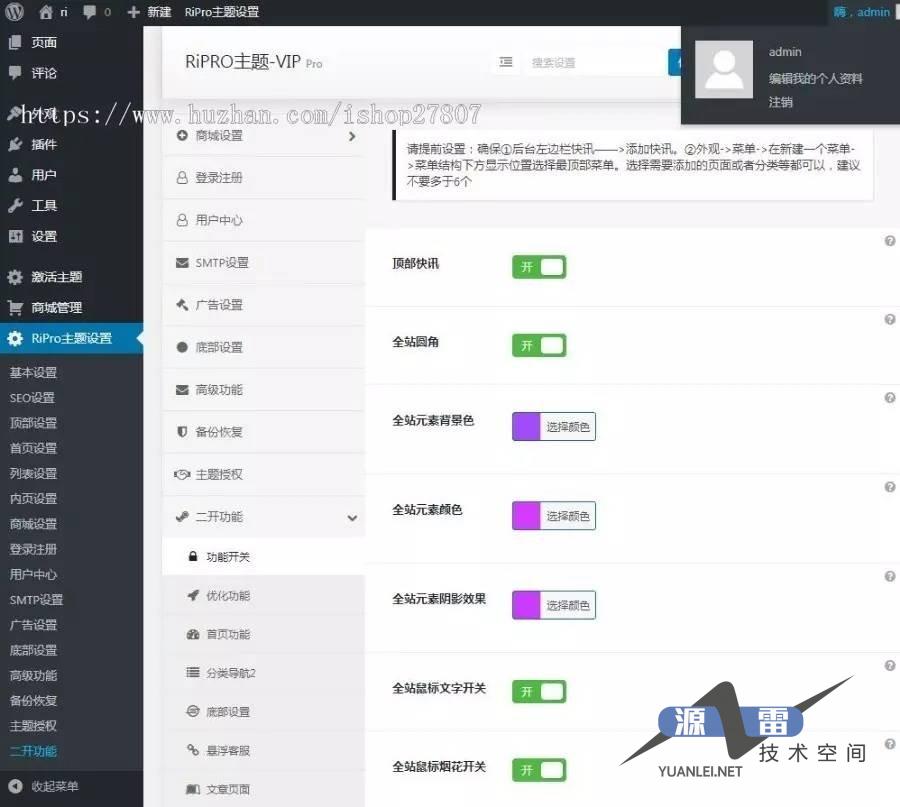The width and height of the screenshot is (900, 807).
Task: Click the 编辑我的个人资料 link
Action: tap(815, 79)
